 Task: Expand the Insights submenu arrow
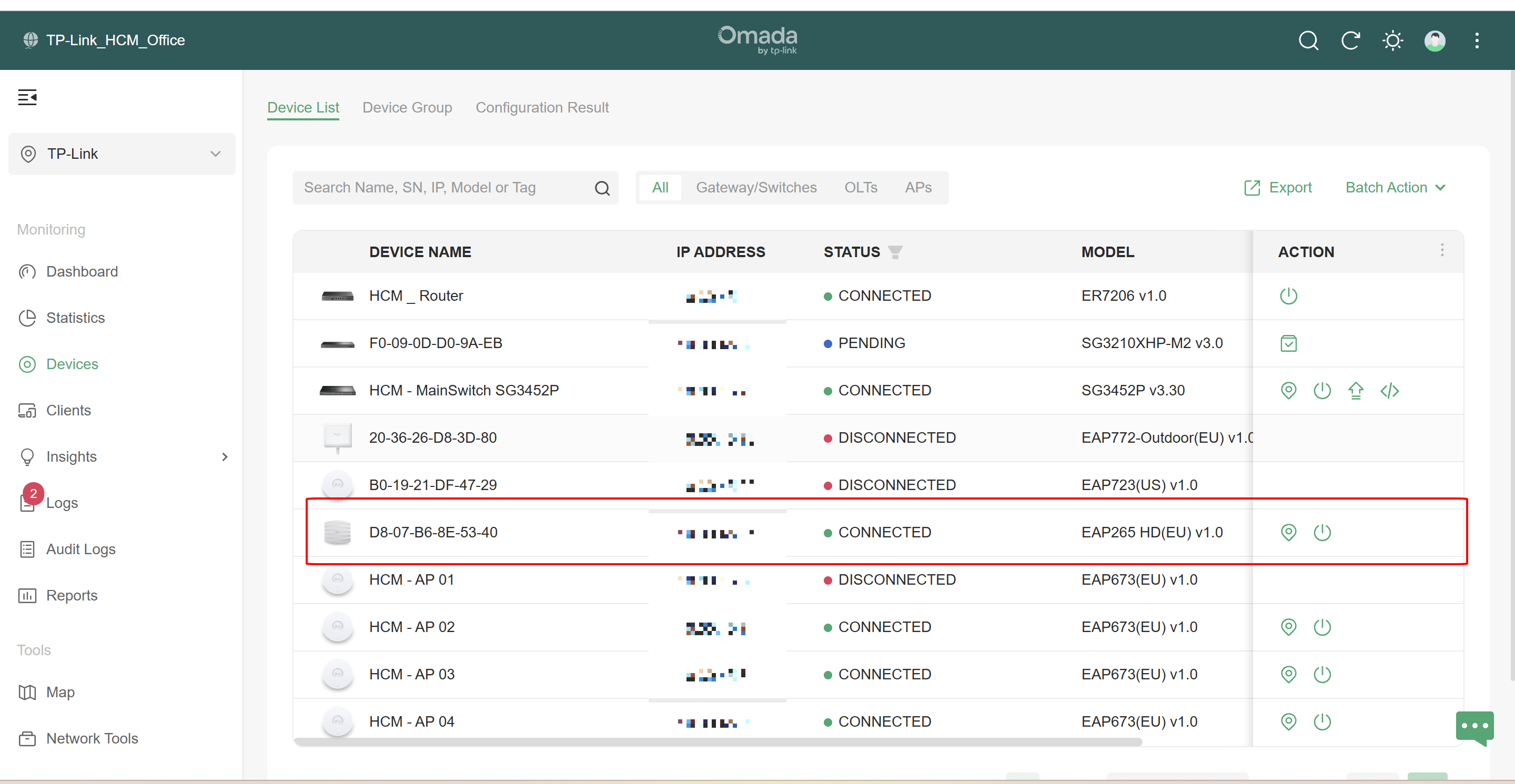click(225, 456)
